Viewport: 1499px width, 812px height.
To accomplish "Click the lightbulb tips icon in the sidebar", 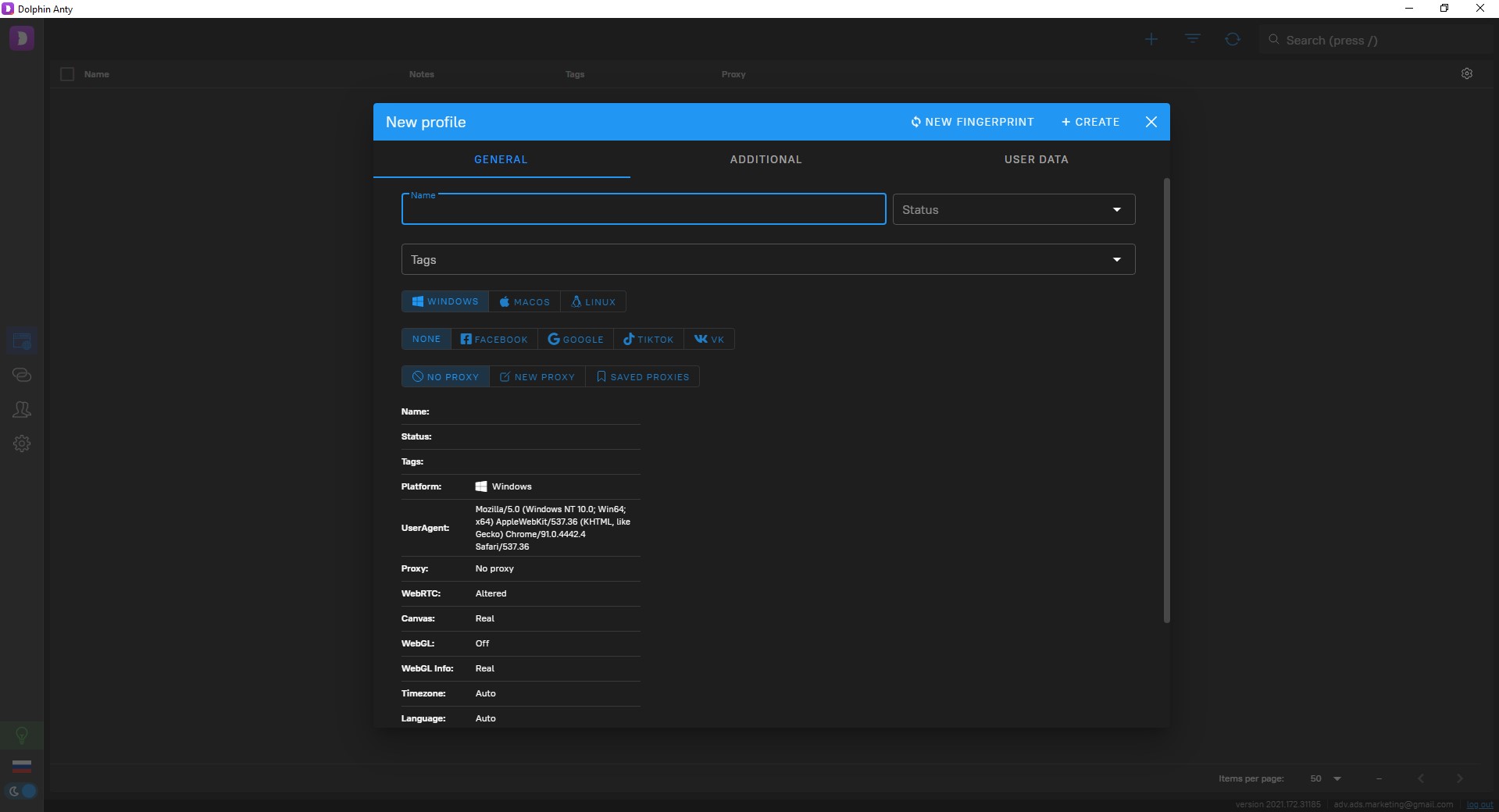I will 22,735.
